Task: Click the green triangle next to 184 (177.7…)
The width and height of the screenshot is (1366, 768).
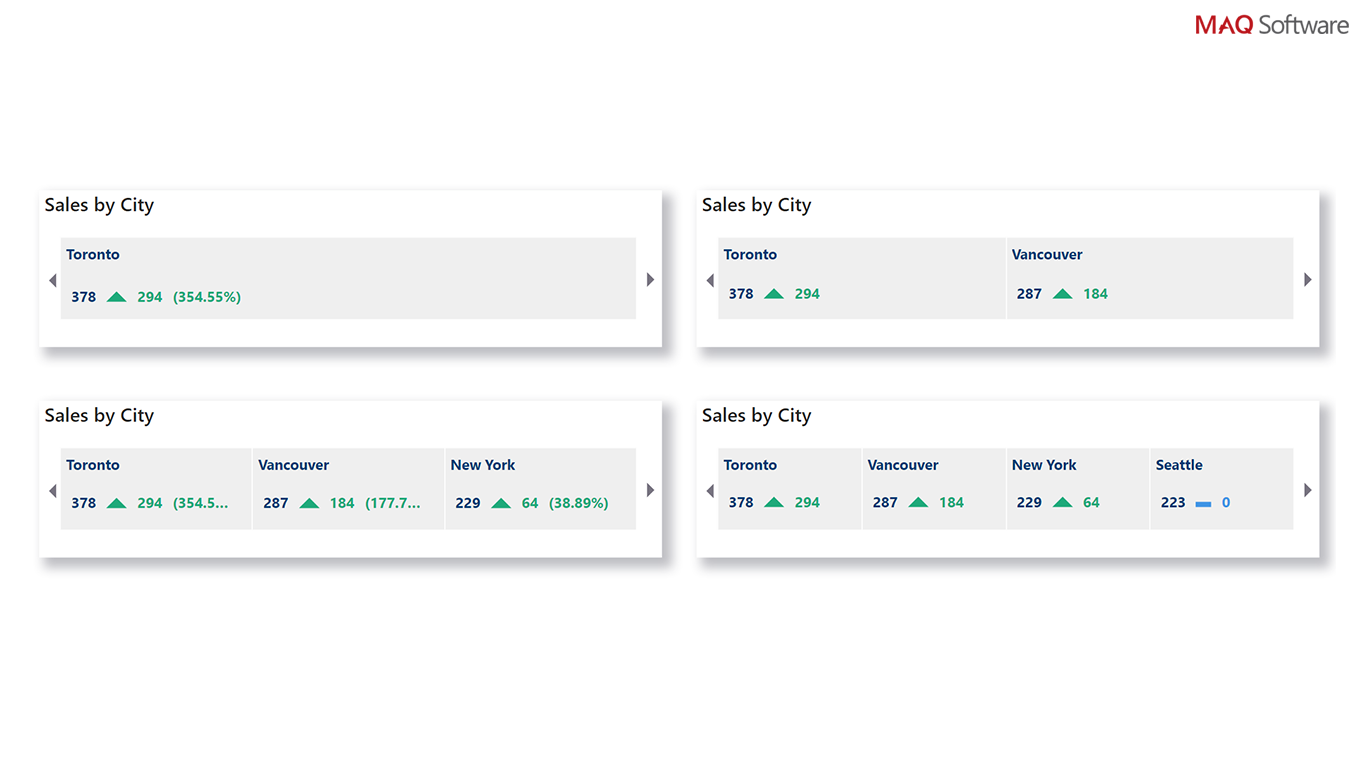Action: point(309,503)
